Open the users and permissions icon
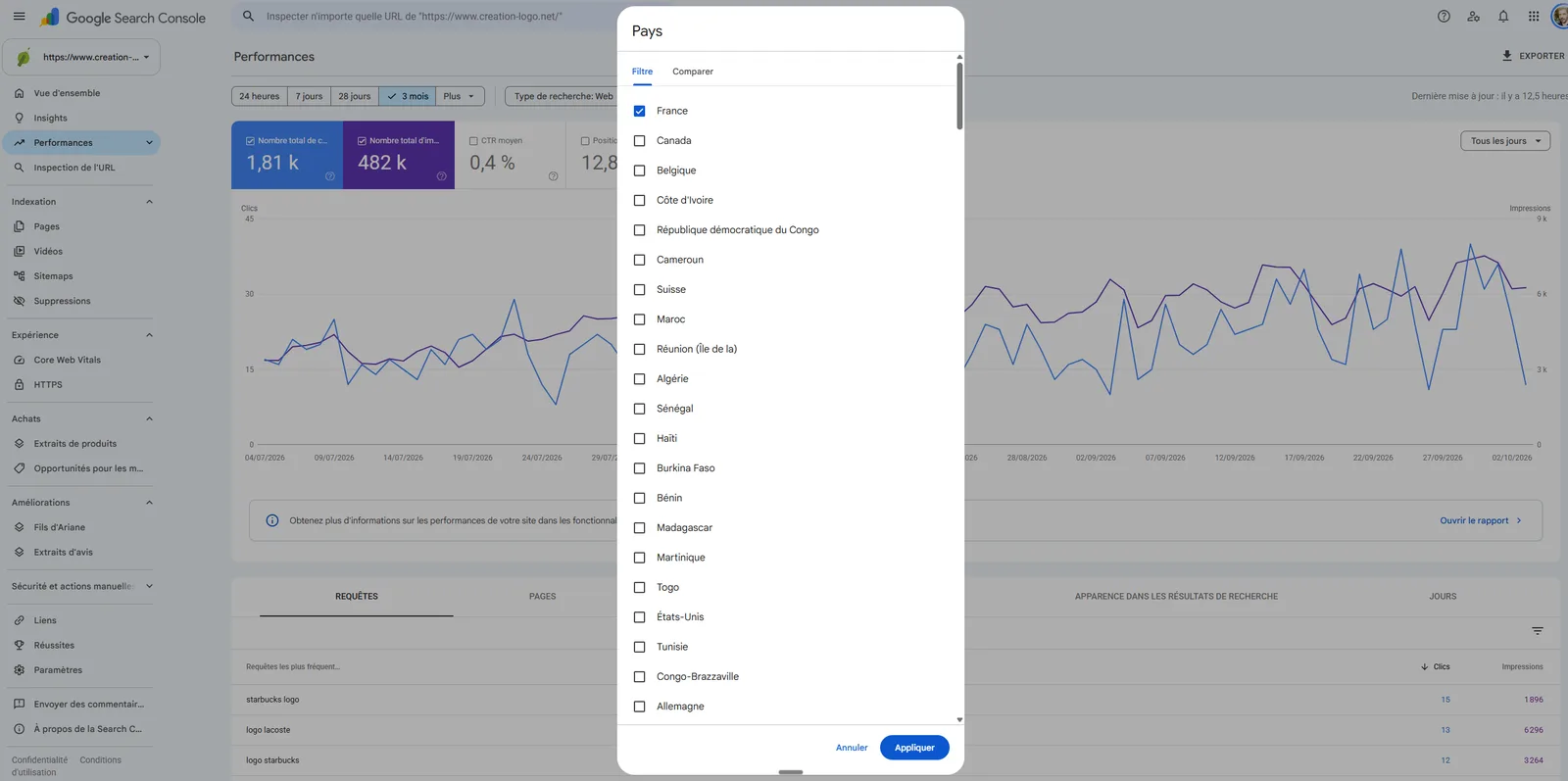 [x=1473, y=17]
